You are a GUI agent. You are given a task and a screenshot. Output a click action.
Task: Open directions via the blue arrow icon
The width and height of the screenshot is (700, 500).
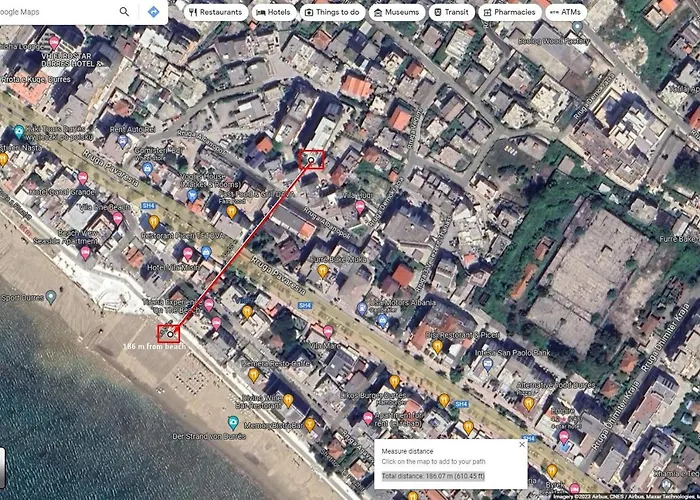[x=153, y=12]
